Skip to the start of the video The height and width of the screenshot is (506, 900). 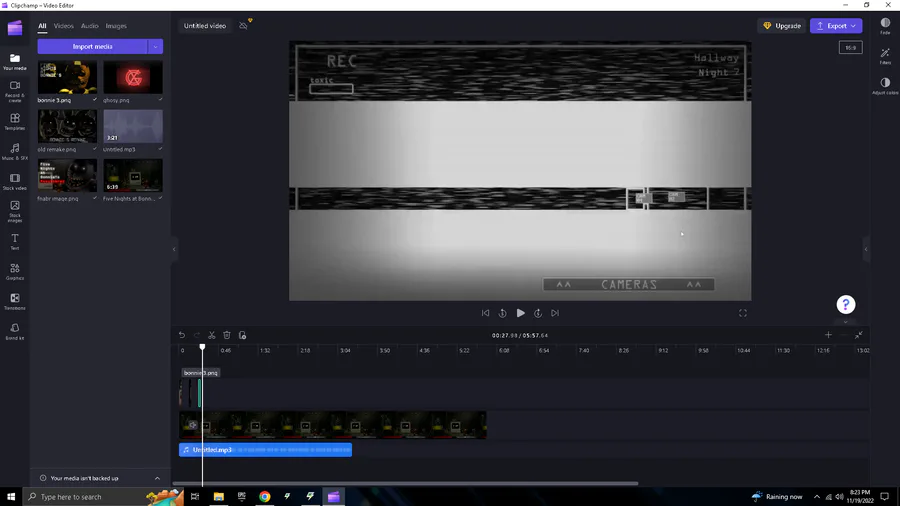pyautogui.click(x=486, y=313)
